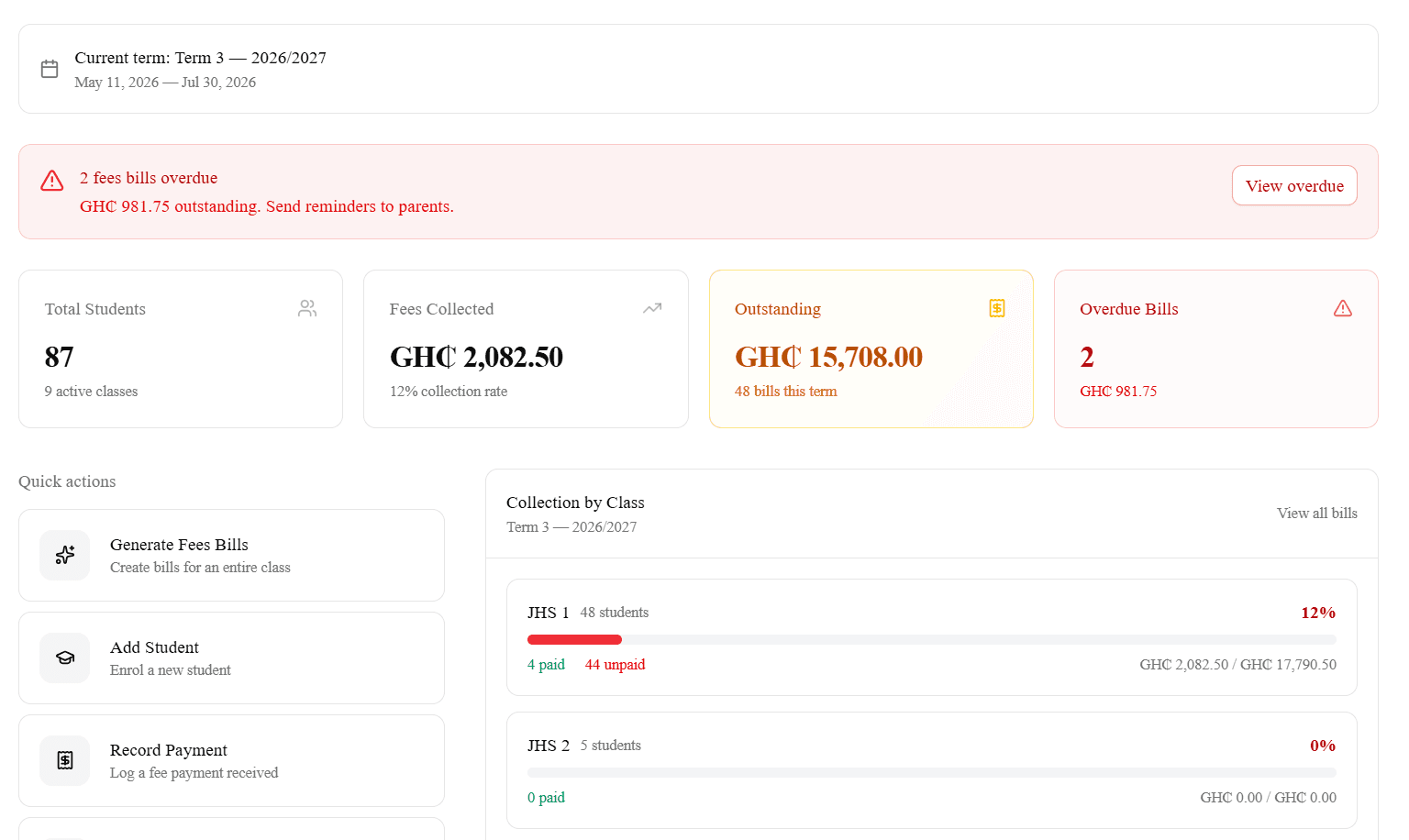Click the warning triangle in overdue alert banner
This screenshot has height=840, width=1409.
pyautogui.click(x=52, y=180)
